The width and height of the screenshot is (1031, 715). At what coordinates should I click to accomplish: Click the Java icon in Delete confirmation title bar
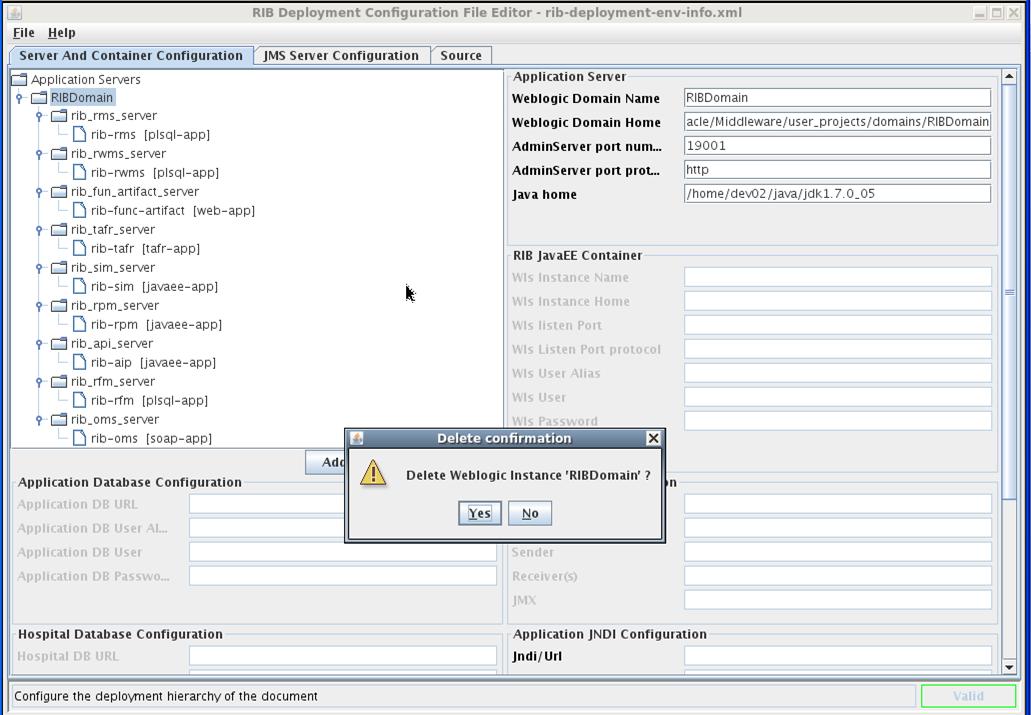point(357,438)
